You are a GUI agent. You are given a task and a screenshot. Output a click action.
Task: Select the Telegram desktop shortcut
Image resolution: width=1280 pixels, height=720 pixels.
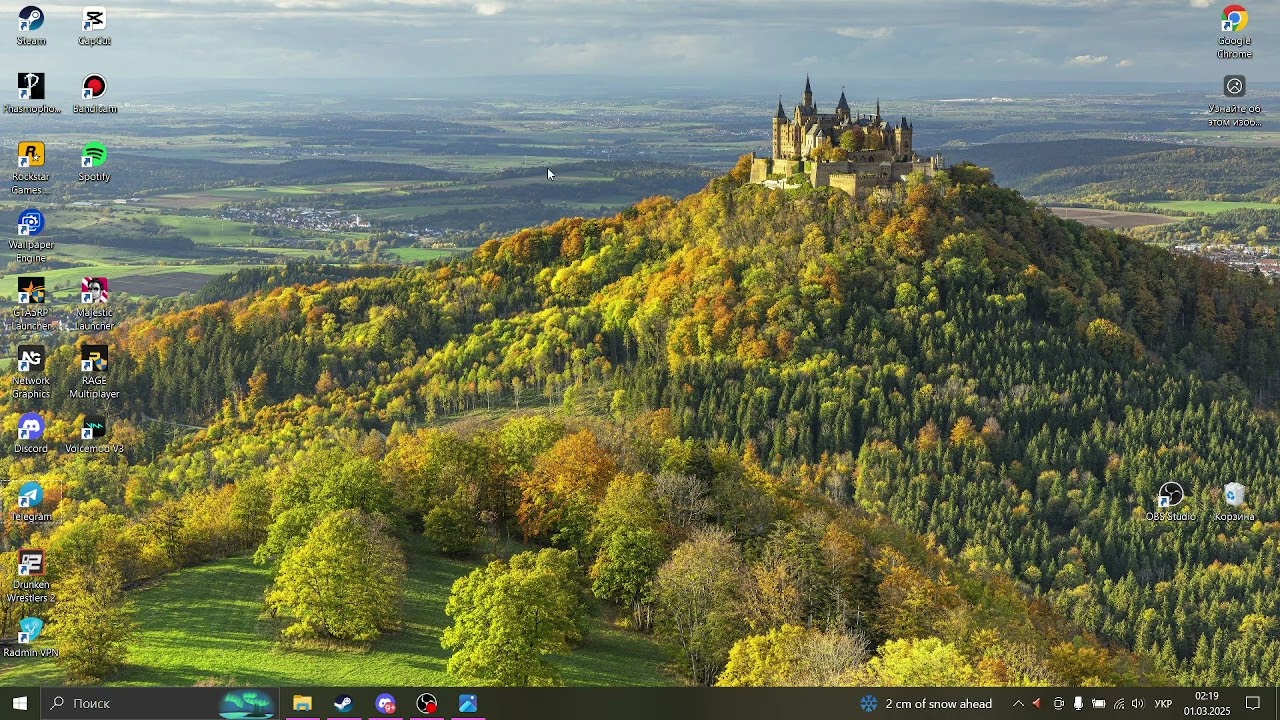click(x=31, y=501)
